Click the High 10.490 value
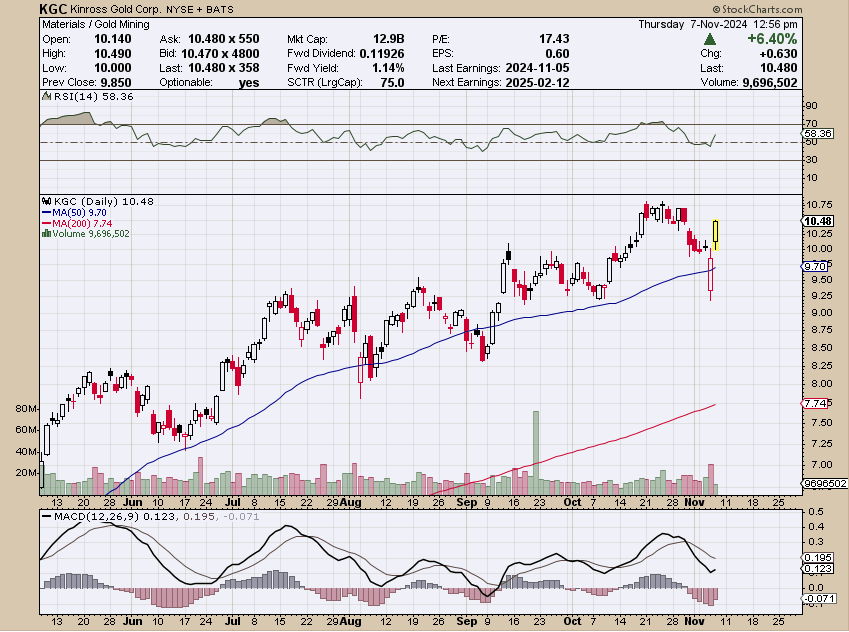 pyautogui.click(x=113, y=54)
